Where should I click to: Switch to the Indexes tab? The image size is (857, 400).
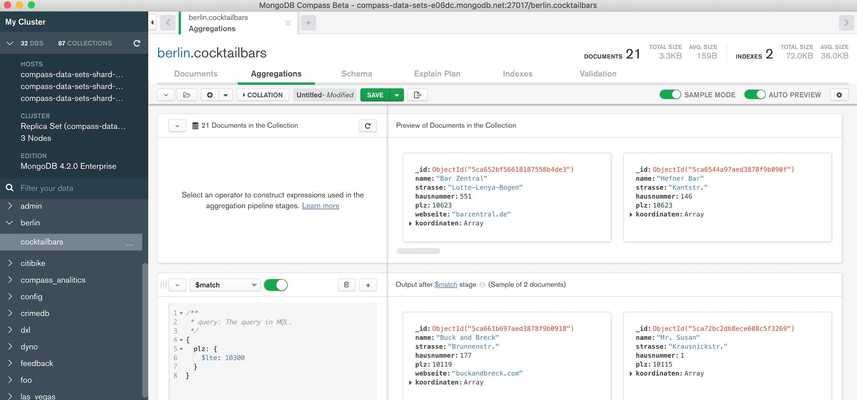point(518,74)
